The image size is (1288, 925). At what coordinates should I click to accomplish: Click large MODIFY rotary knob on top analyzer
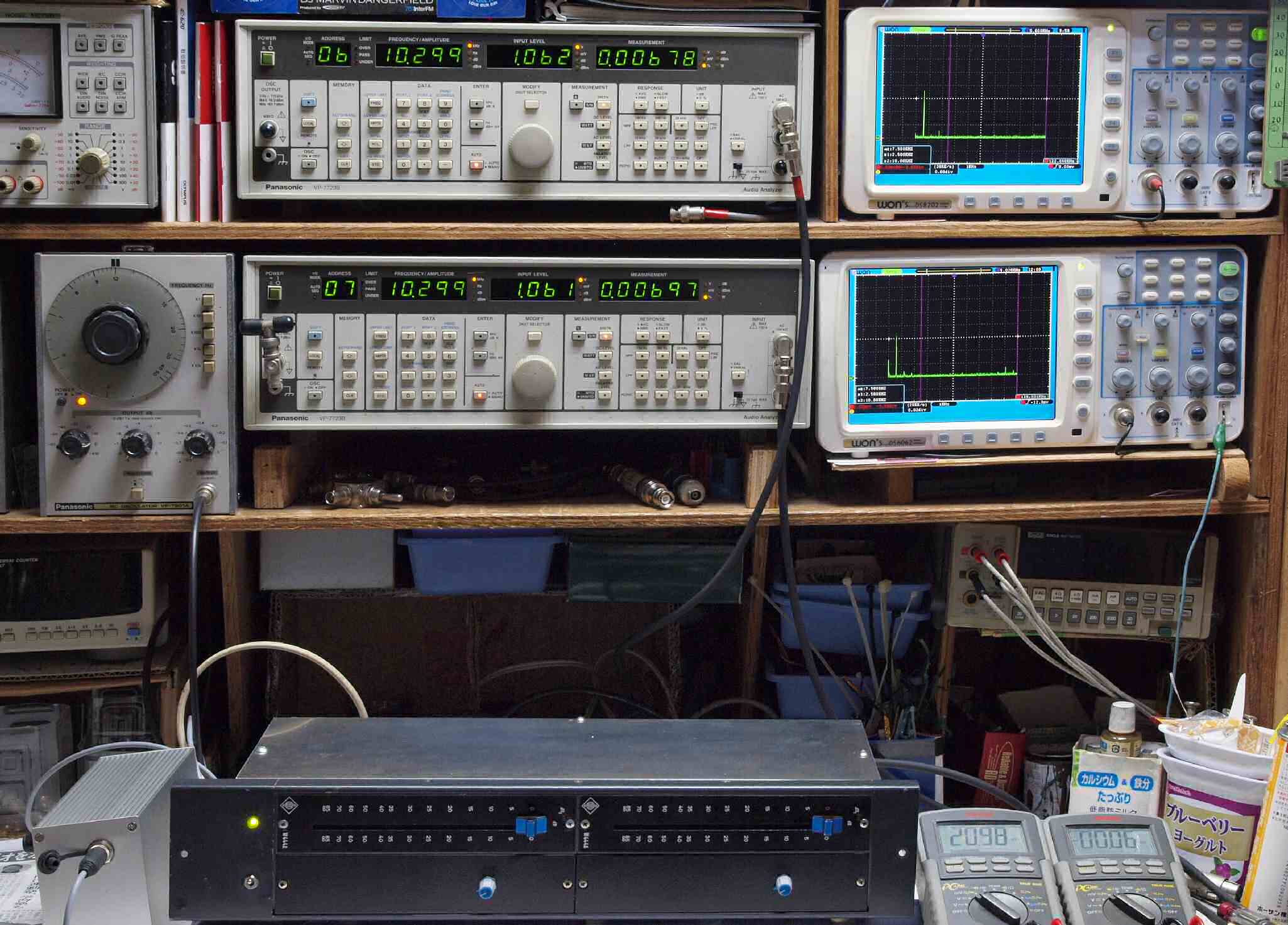tap(531, 146)
